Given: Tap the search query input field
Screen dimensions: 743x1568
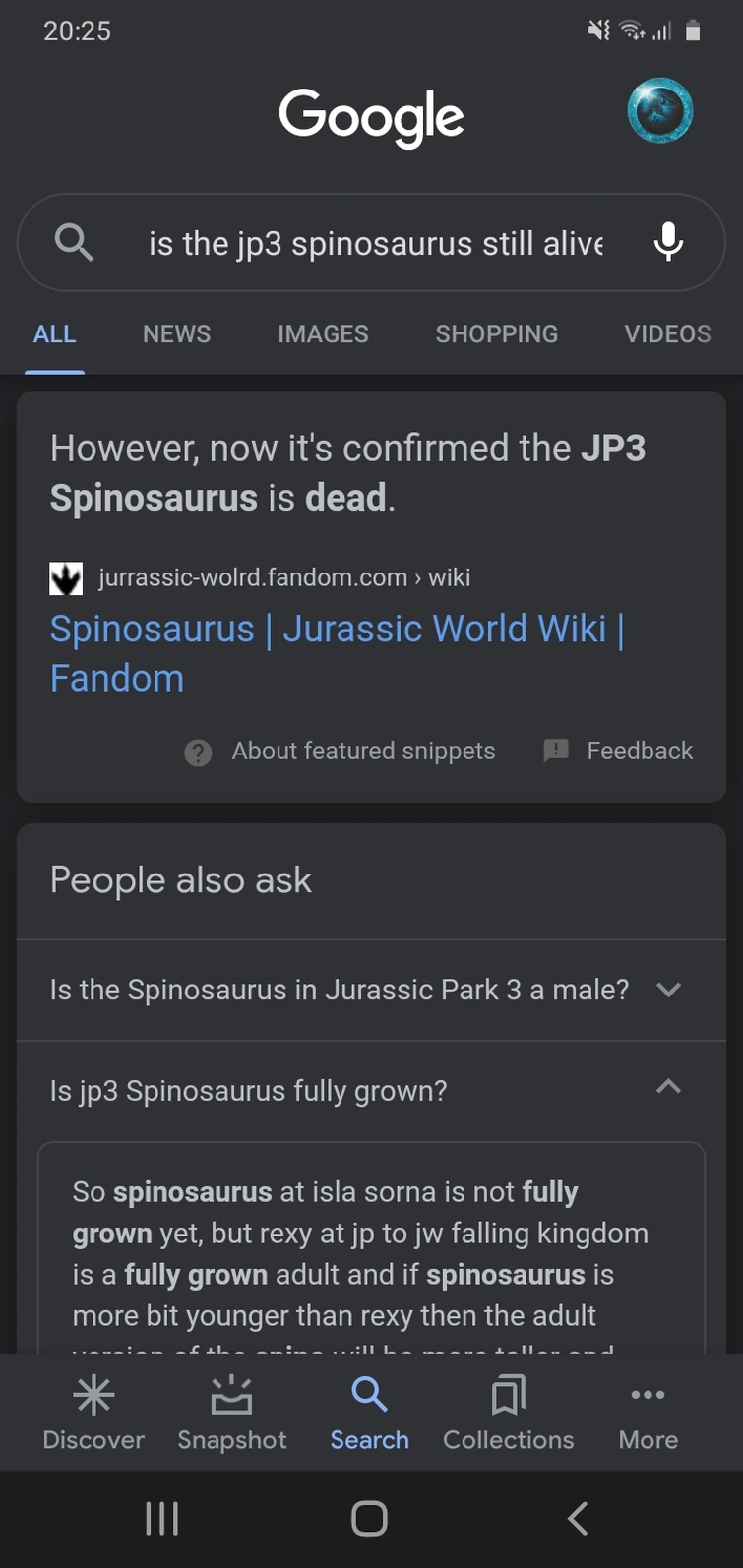Looking at the screenshot, I should (374, 242).
